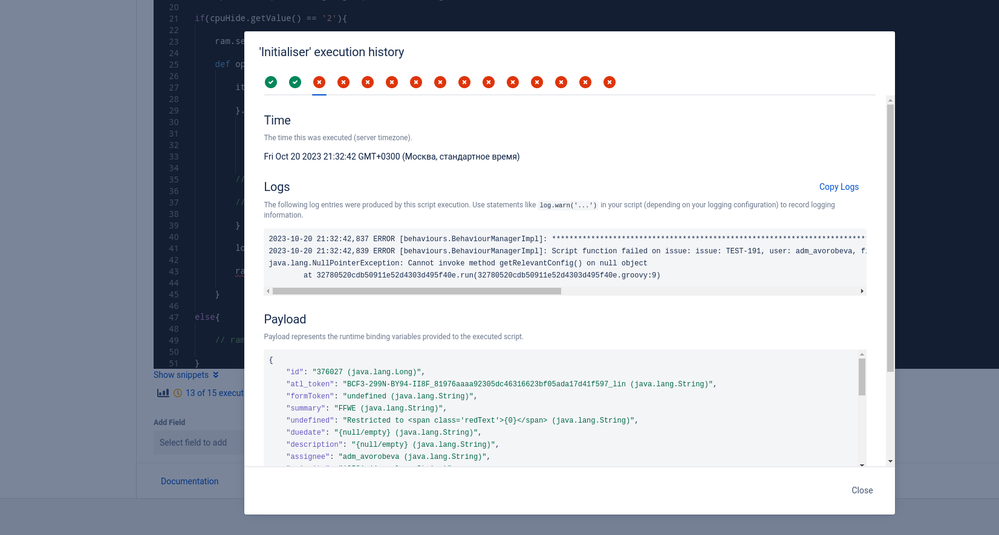Click code line 'if(cpuHide.getValue() == '2'){'
Screen dimensions: 999x535
271,18
